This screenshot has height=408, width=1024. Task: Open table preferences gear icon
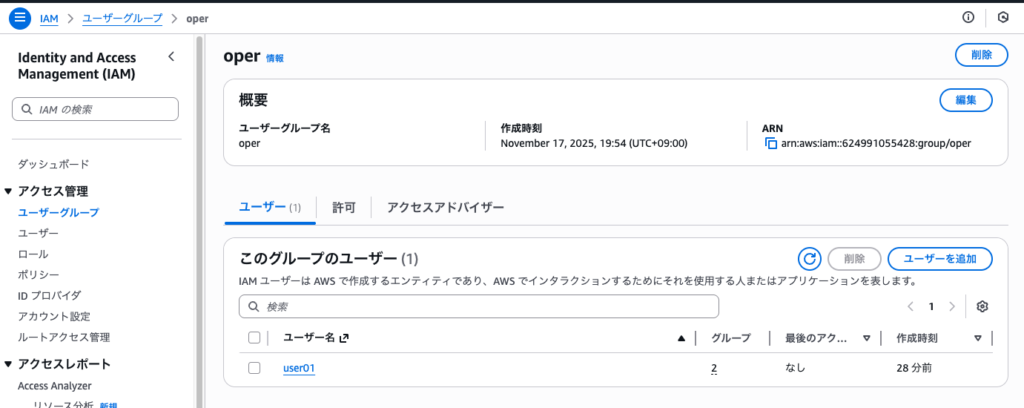pos(982,306)
